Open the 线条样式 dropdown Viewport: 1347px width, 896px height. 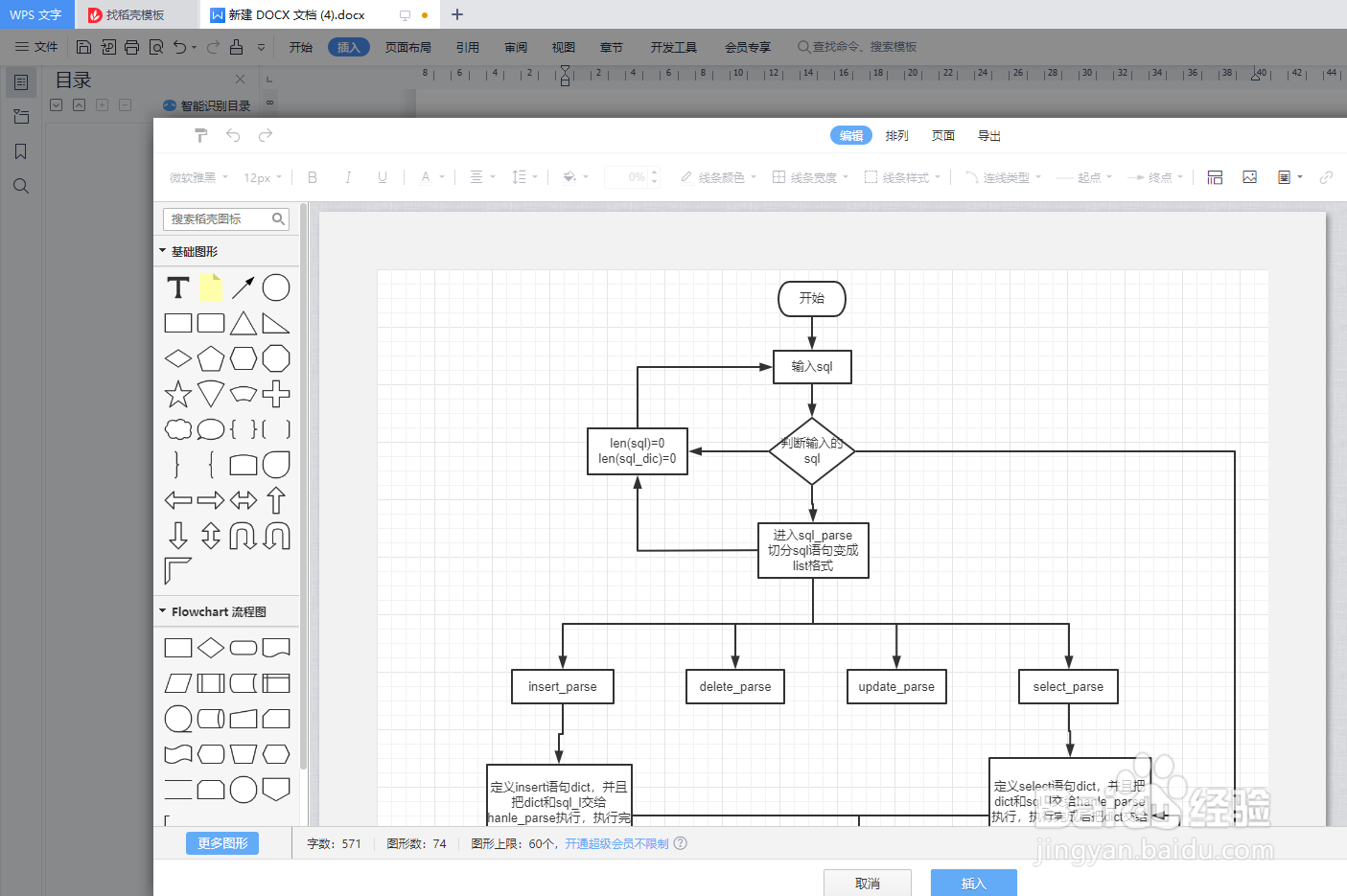tap(903, 177)
